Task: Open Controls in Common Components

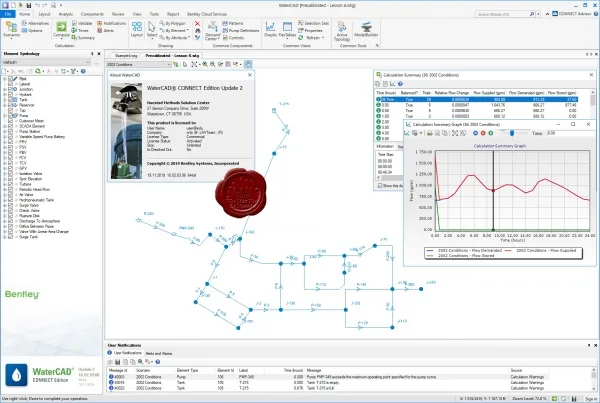Action: [x=233, y=38]
